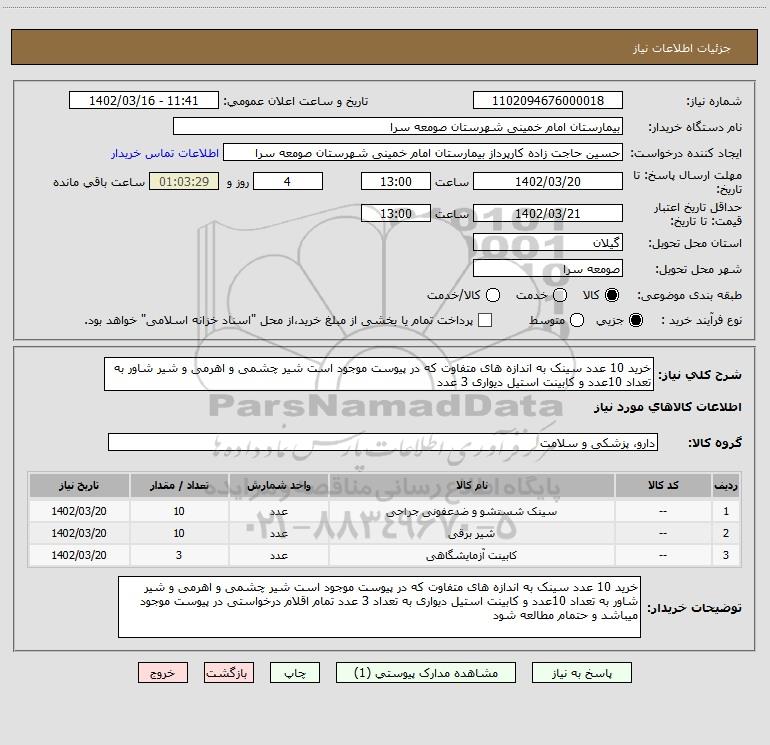The image size is (770, 745).
Task: Select the کالا radio button
Action: click(612, 295)
